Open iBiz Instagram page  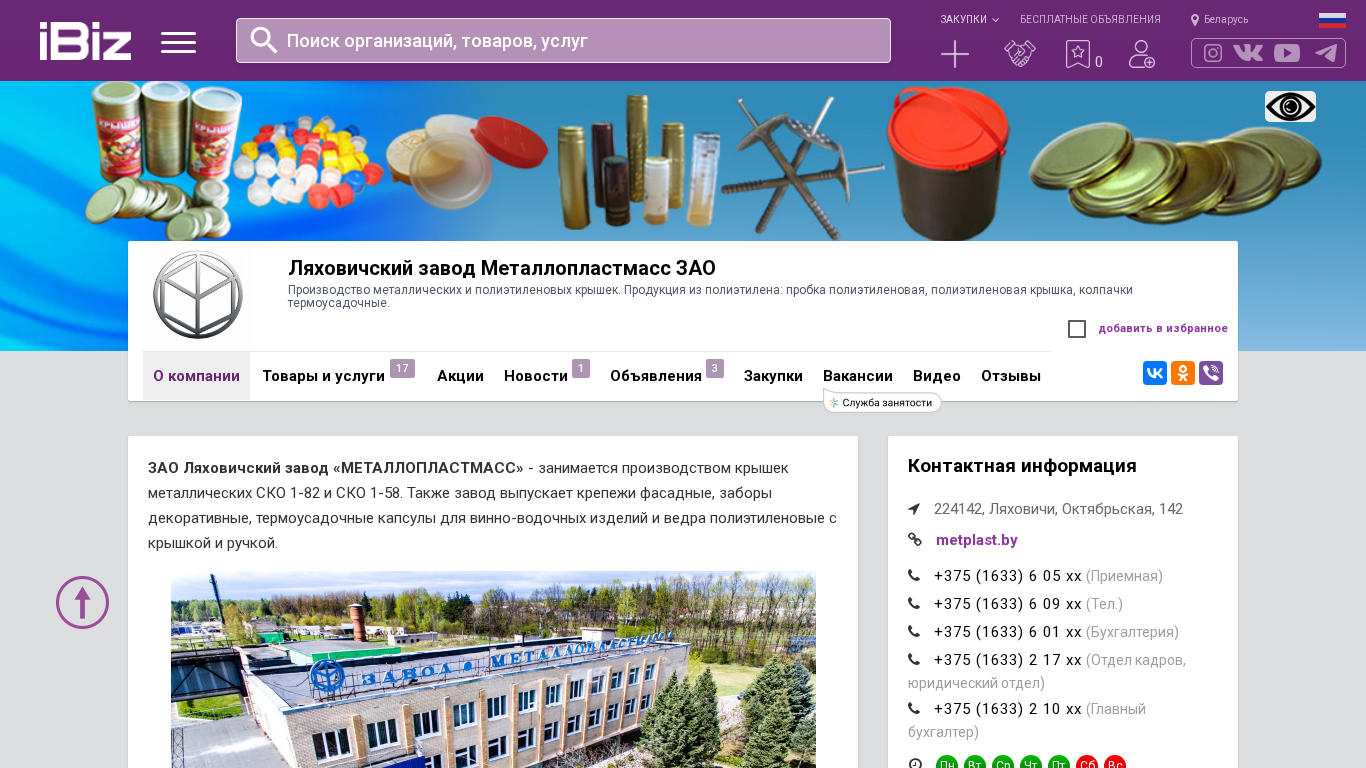coord(1213,53)
